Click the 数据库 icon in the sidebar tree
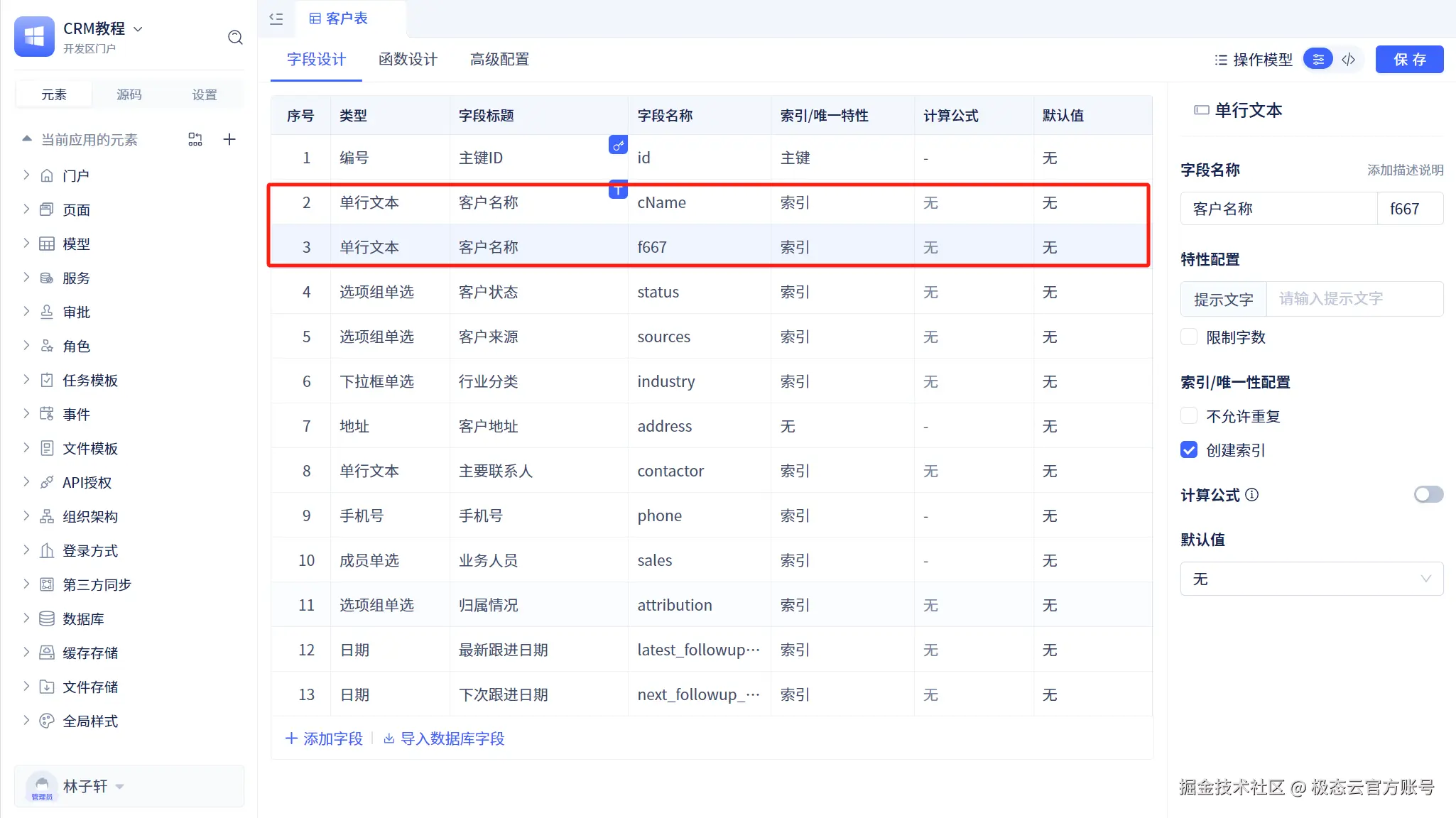This screenshot has height=818, width=1456. pyautogui.click(x=47, y=618)
